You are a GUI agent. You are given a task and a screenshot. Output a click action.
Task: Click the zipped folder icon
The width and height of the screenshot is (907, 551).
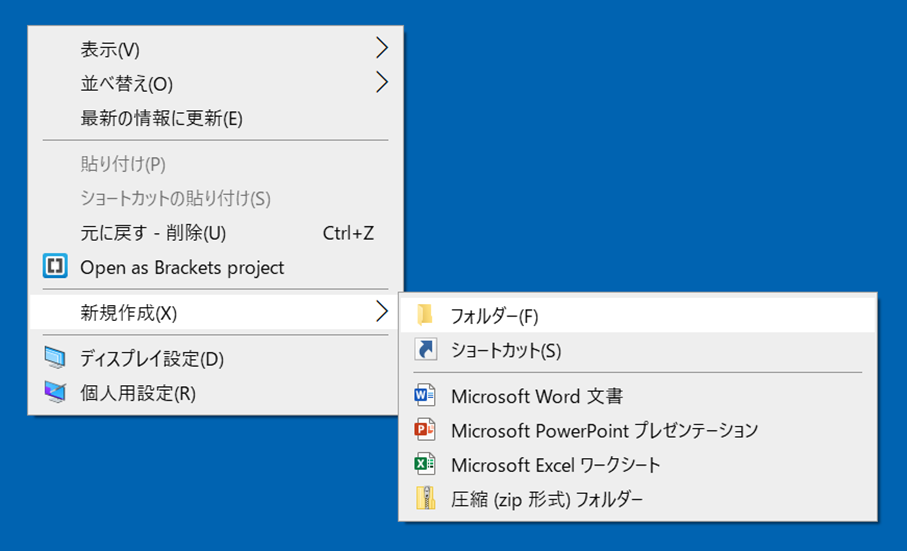pyautogui.click(x=426, y=498)
